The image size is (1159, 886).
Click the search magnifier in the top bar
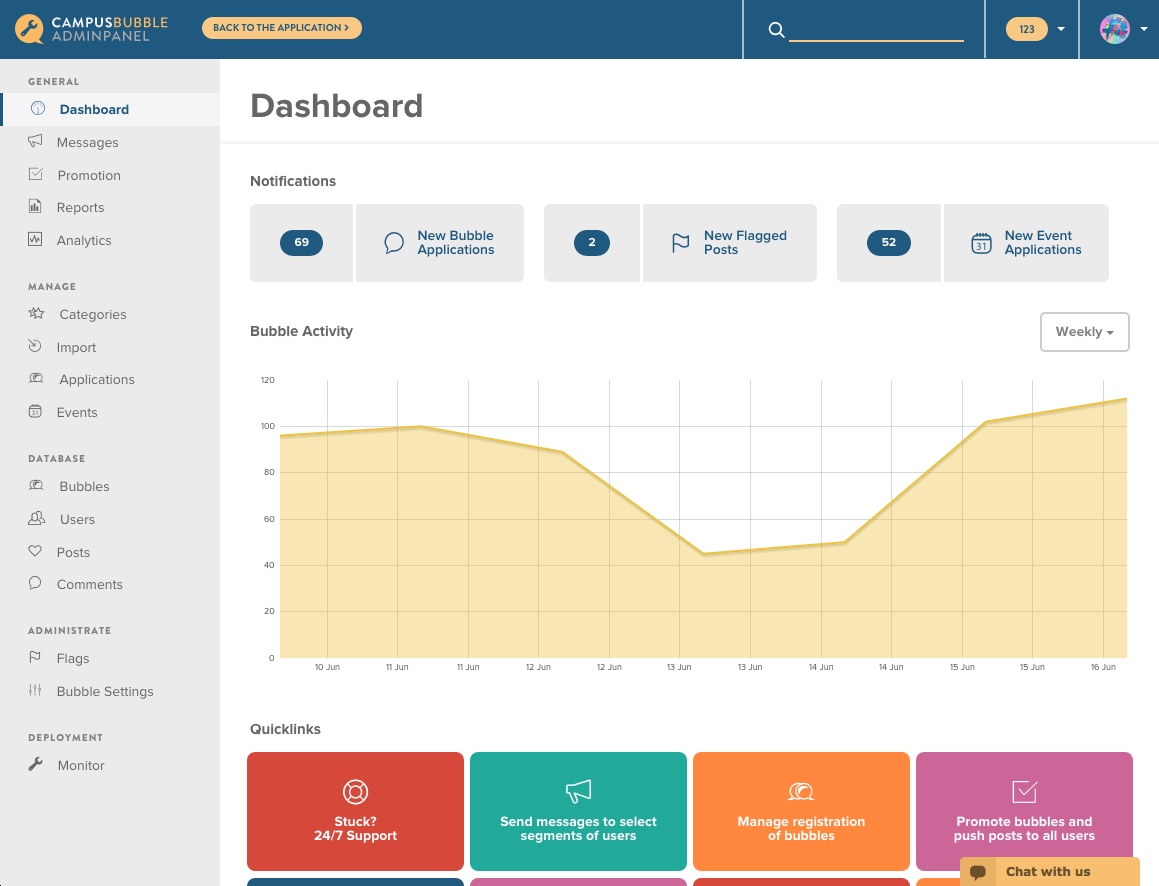tap(777, 30)
